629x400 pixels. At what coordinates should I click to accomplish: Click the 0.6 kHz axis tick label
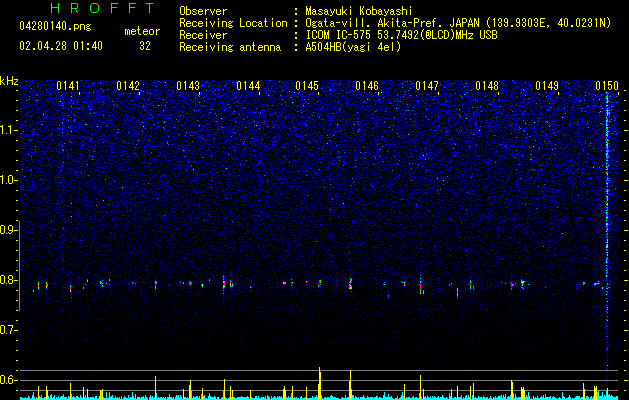(x=7, y=380)
